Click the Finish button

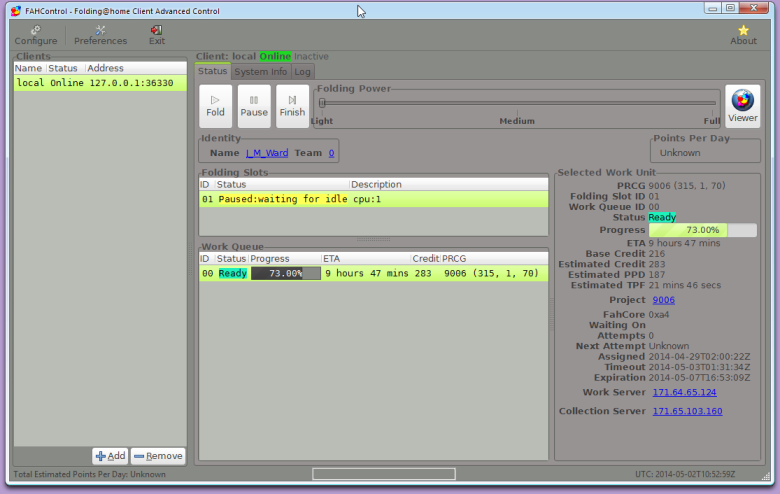click(292, 106)
